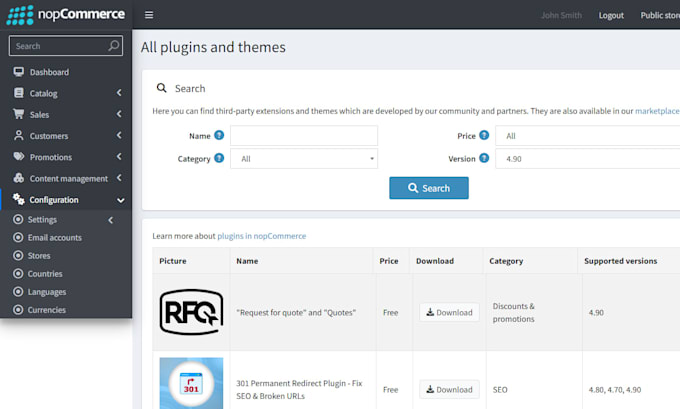Click the Price column header
The image size is (680, 409).
click(x=389, y=261)
